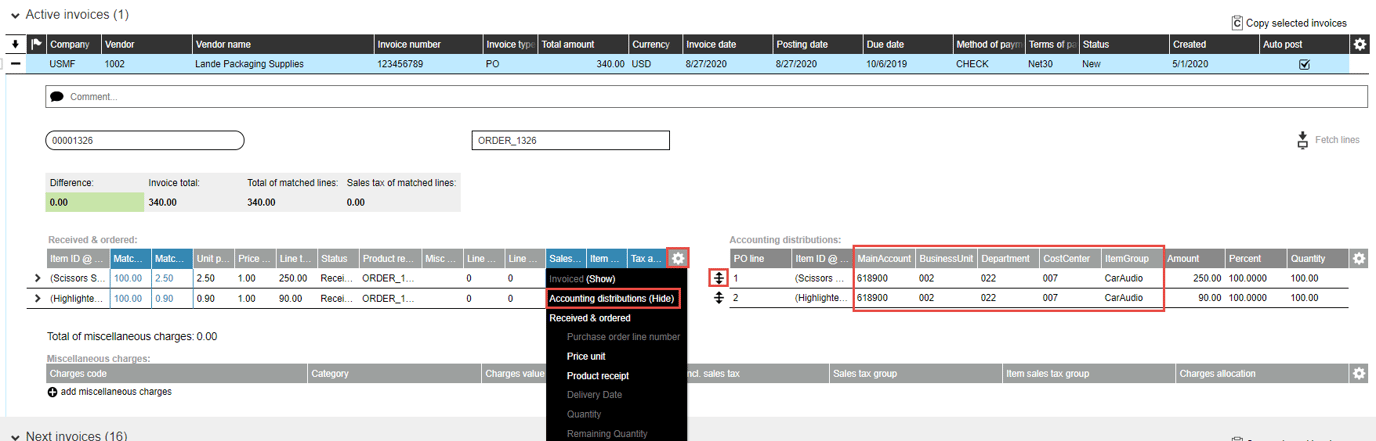Click split icon for PO line 1
Image resolution: width=1376 pixels, height=441 pixels.
click(x=719, y=278)
